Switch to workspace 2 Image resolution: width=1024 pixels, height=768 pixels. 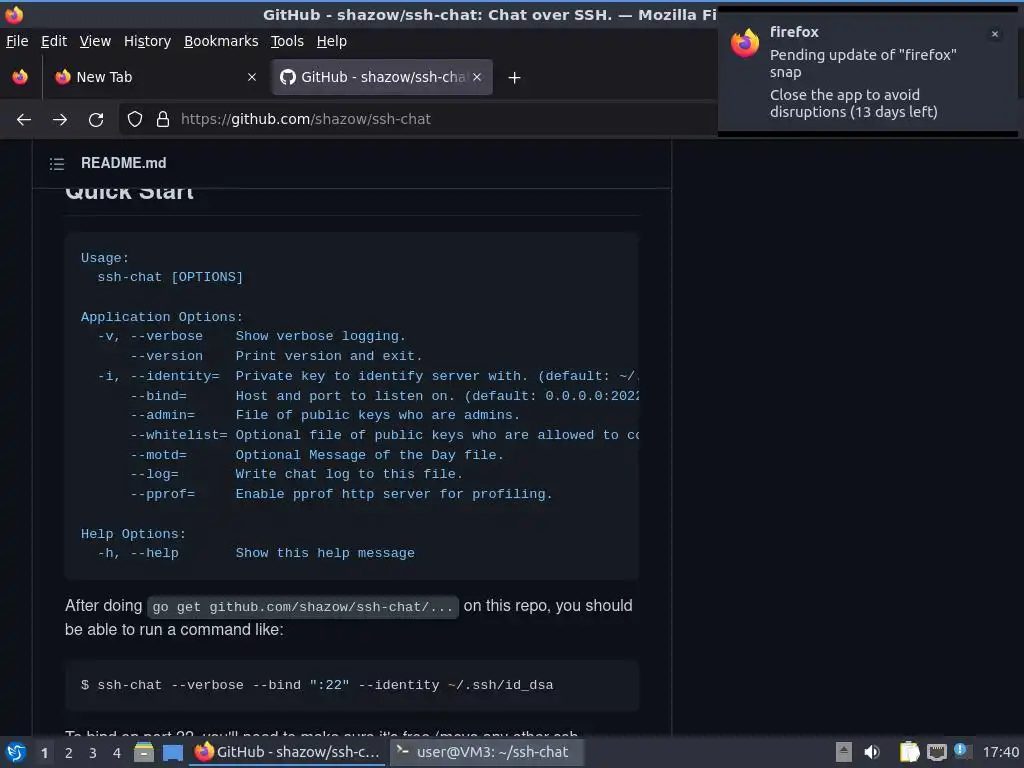tap(69, 753)
